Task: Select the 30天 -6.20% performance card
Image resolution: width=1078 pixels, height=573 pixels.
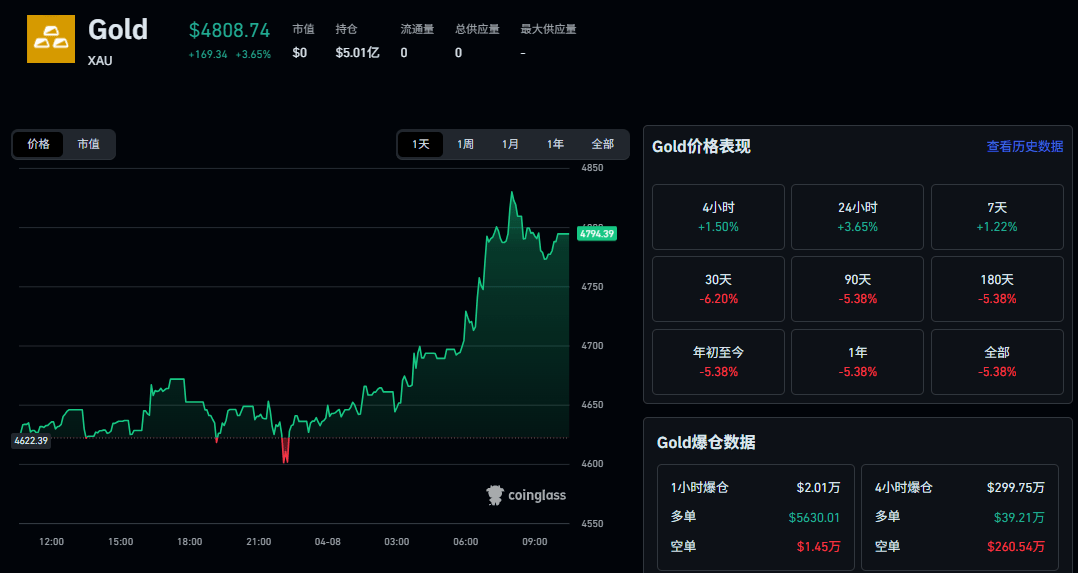Action: [x=720, y=289]
